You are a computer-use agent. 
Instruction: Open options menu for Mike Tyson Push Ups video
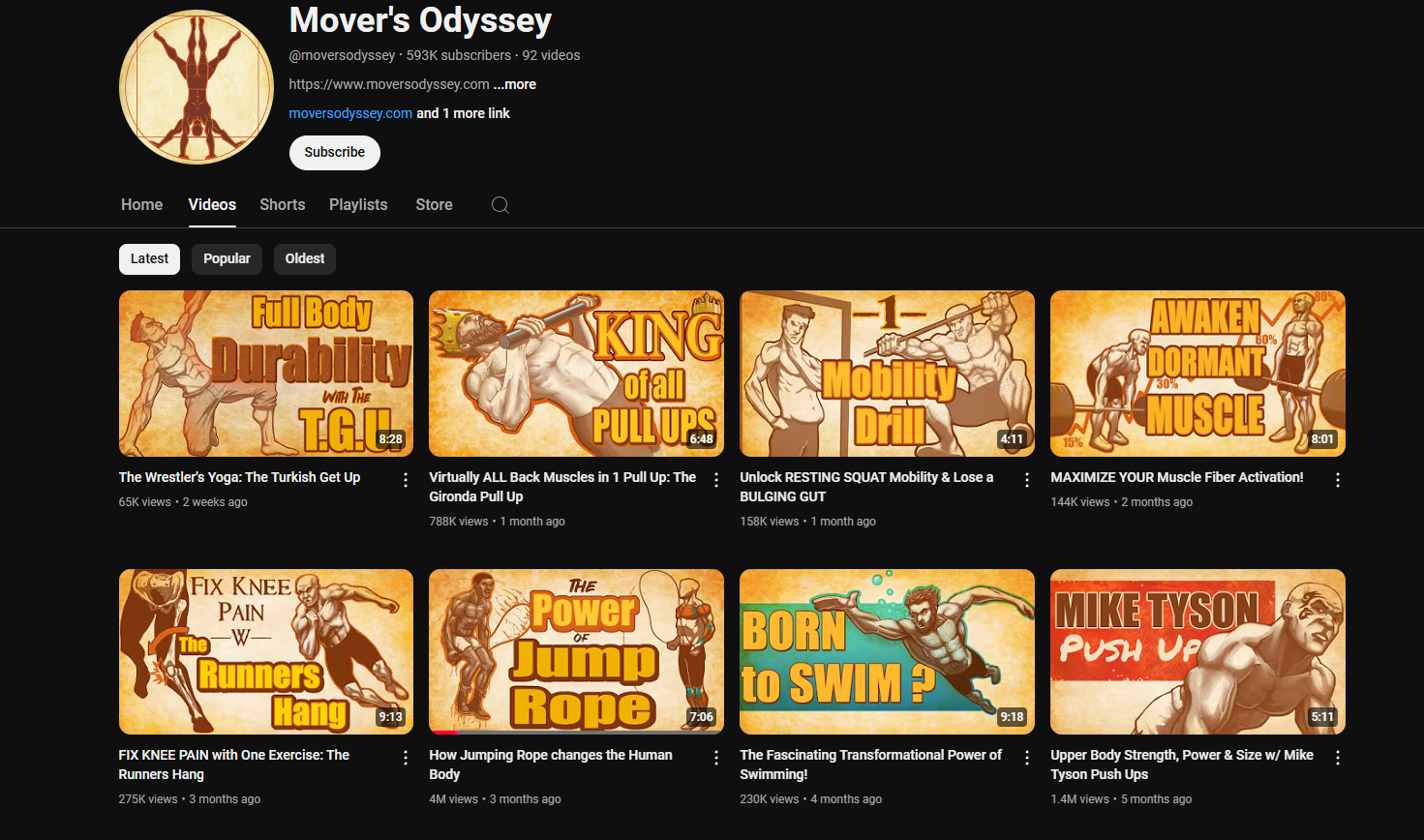click(1338, 758)
